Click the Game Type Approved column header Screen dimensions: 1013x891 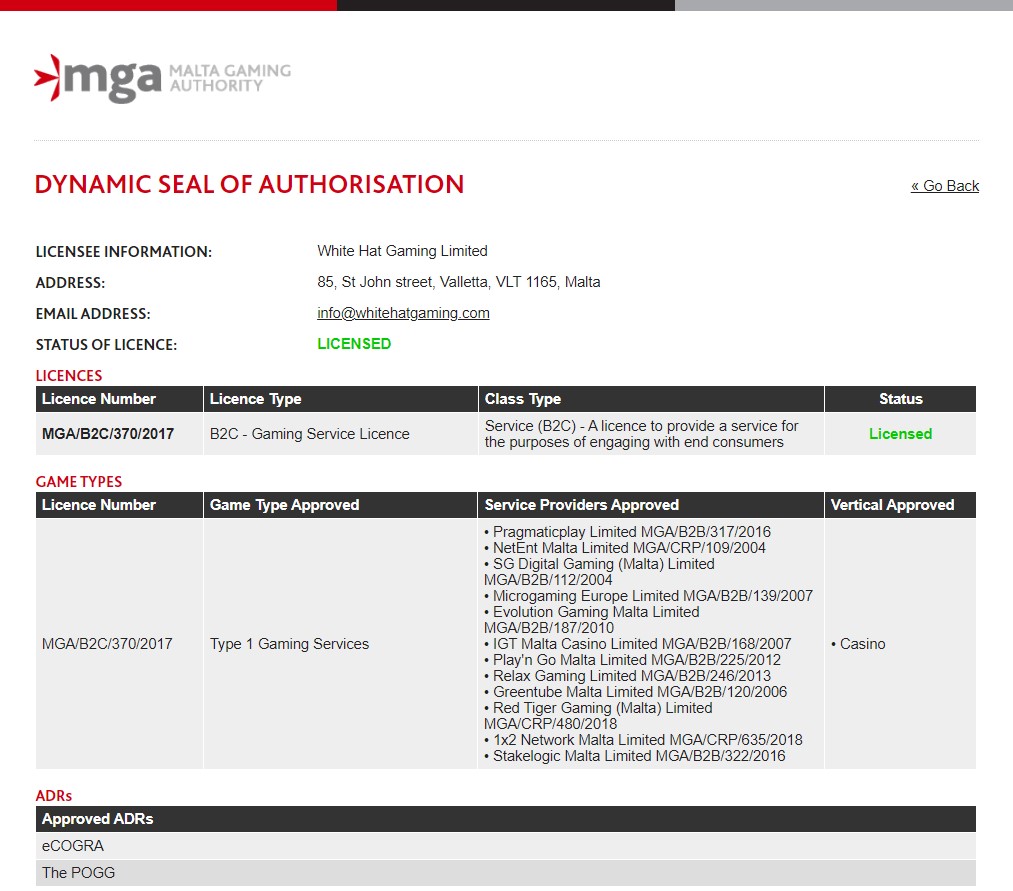(340, 505)
